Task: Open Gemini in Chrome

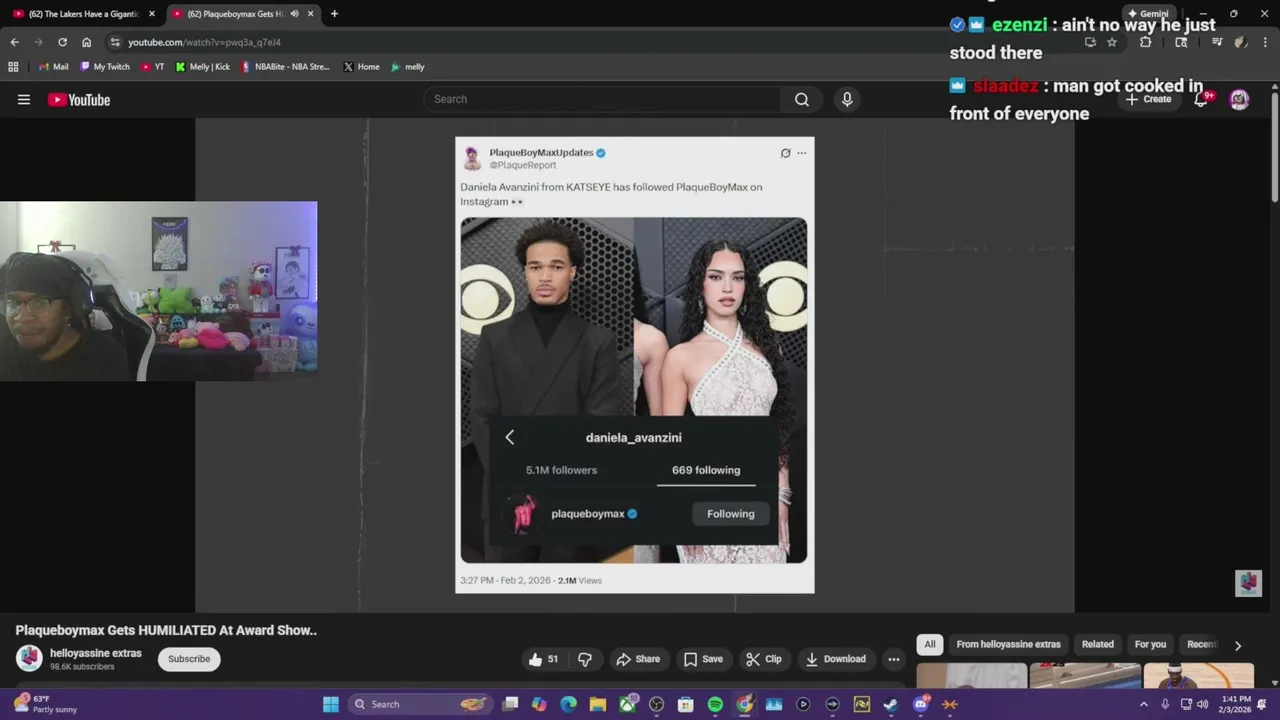Action: pyautogui.click(x=1147, y=14)
